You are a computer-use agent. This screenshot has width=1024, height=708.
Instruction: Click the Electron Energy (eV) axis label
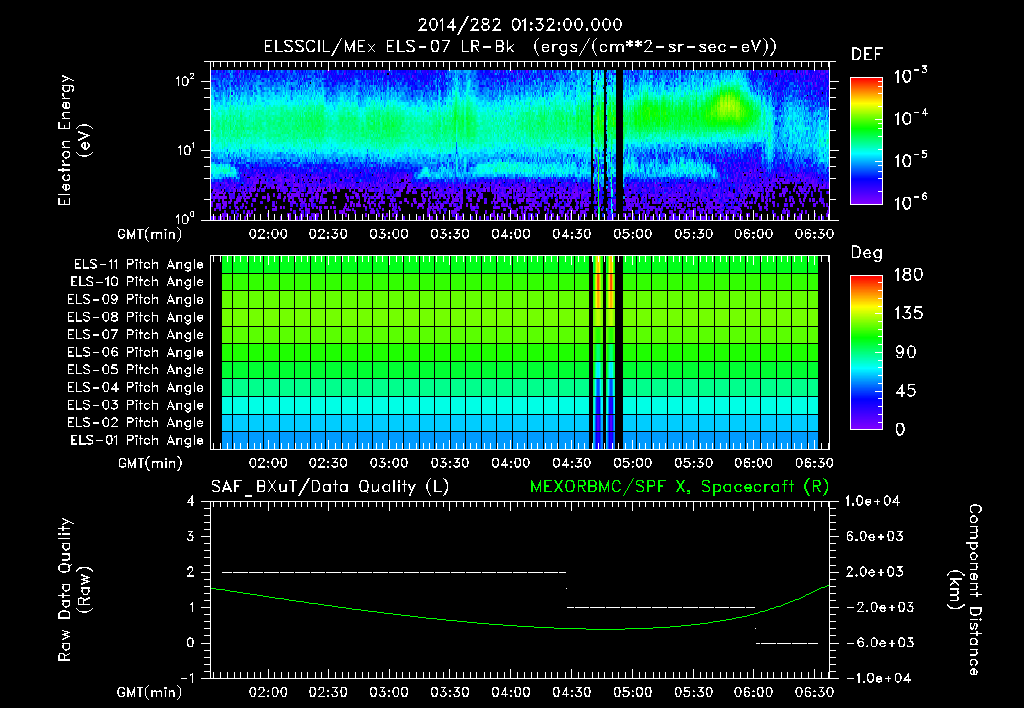click(74, 140)
